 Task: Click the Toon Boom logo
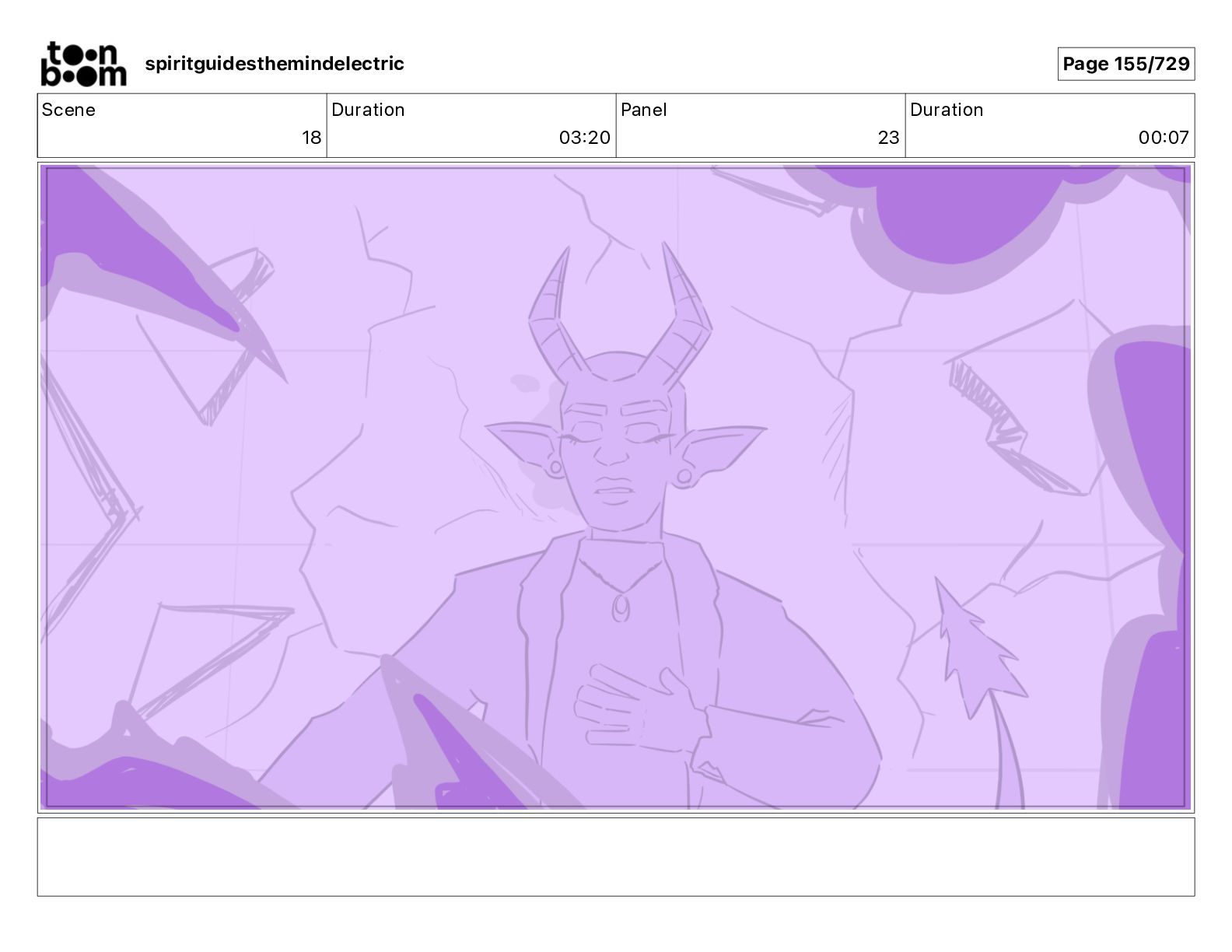pyautogui.click(x=83, y=64)
